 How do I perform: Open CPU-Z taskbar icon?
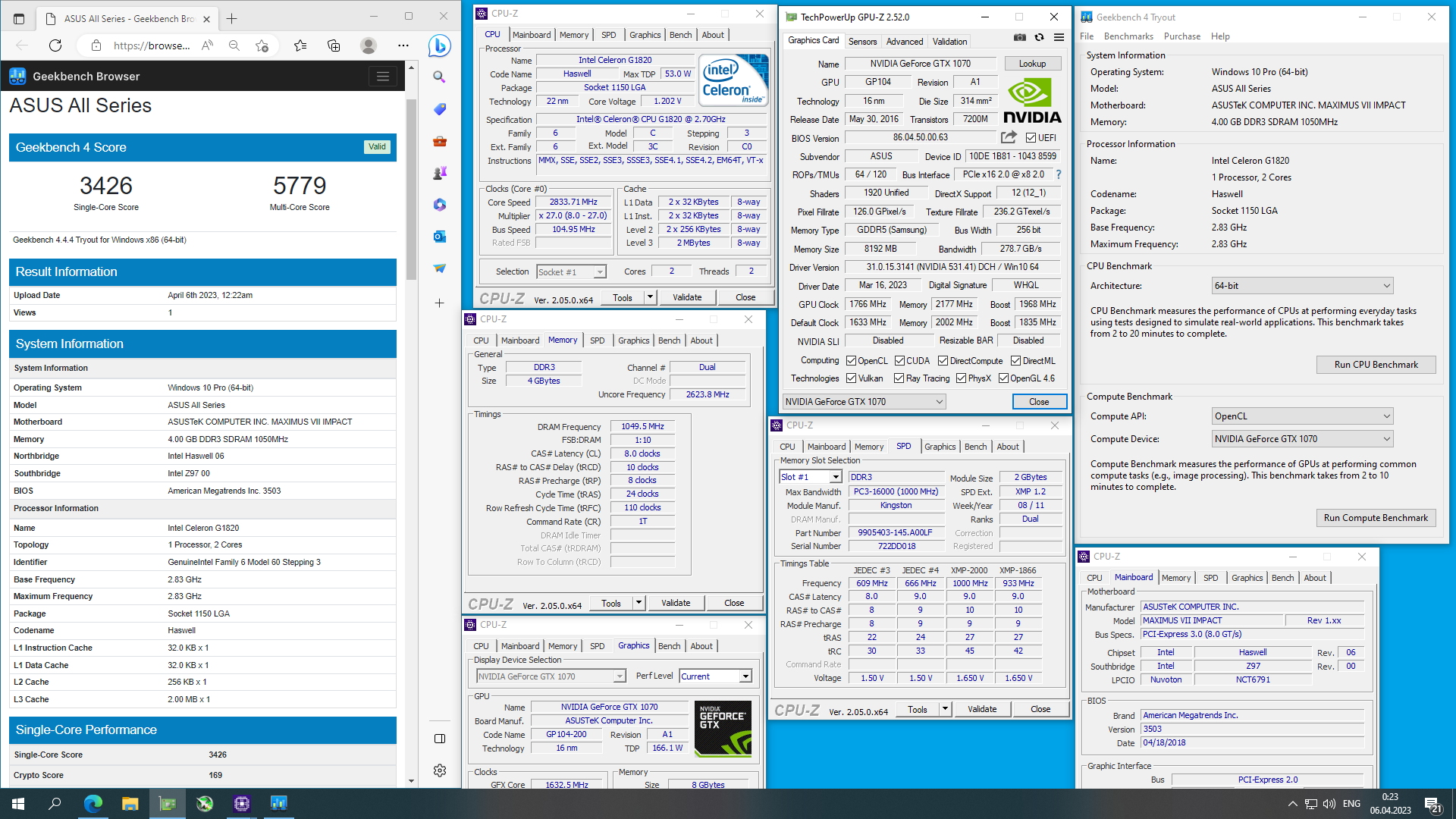pos(242,803)
